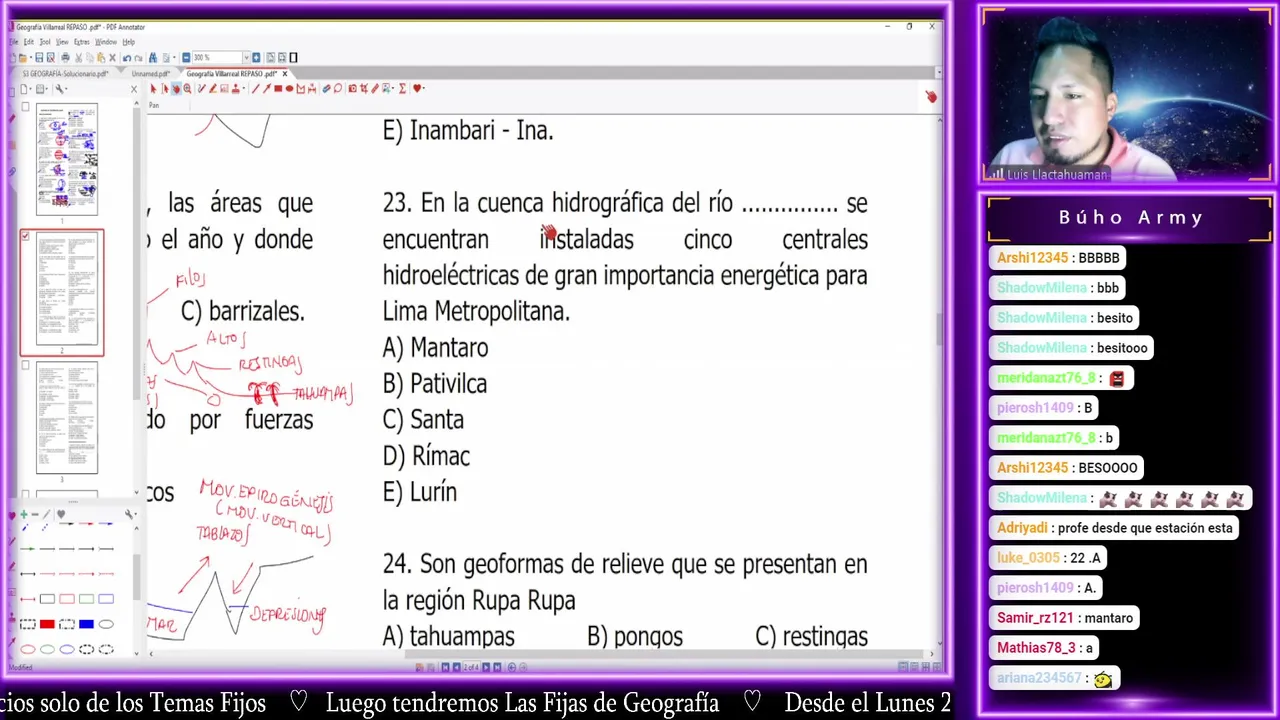The height and width of the screenshot is (720, 1280).
Task: Select the Rectangle shape tool
Action: [278, 89]
